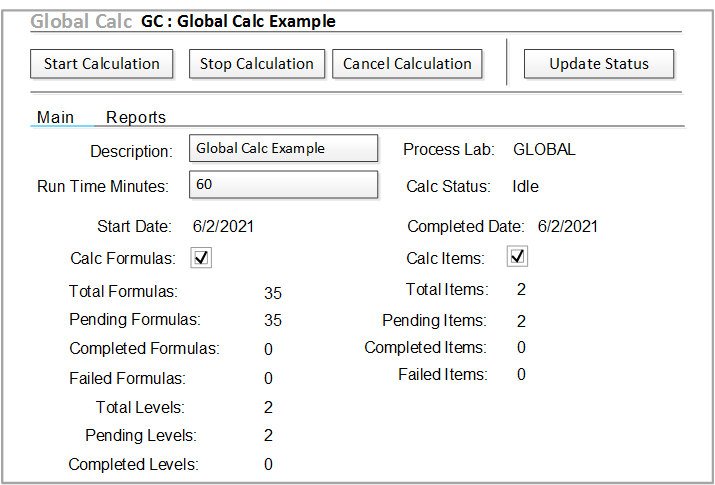Image resolution: width=715 pixels, height=485 pixels.
Task: Click the Failed Formulas count
Action: 268,378
